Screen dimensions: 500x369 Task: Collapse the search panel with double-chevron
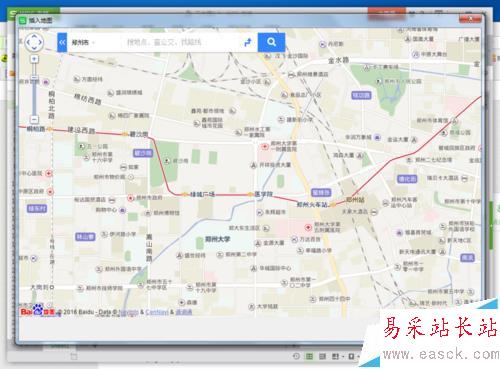tap(62, 42)
